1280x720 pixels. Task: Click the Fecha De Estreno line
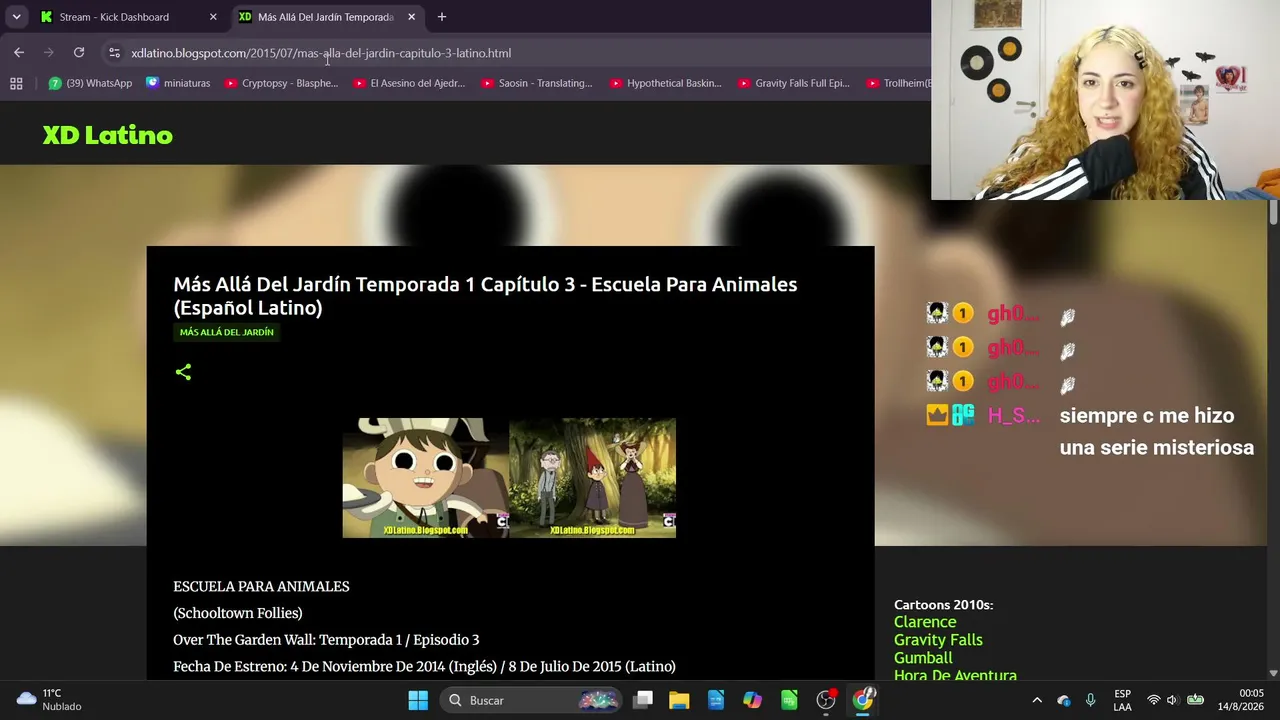[x=424, y=666]
